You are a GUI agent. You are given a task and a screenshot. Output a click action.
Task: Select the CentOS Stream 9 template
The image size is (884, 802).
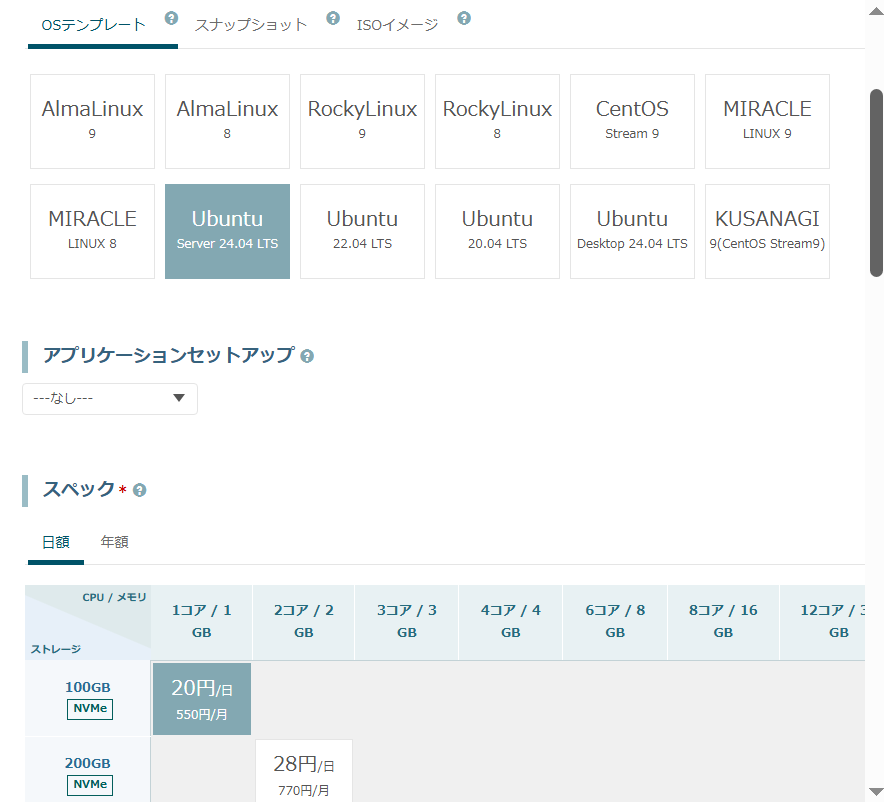tap(632, 121)
